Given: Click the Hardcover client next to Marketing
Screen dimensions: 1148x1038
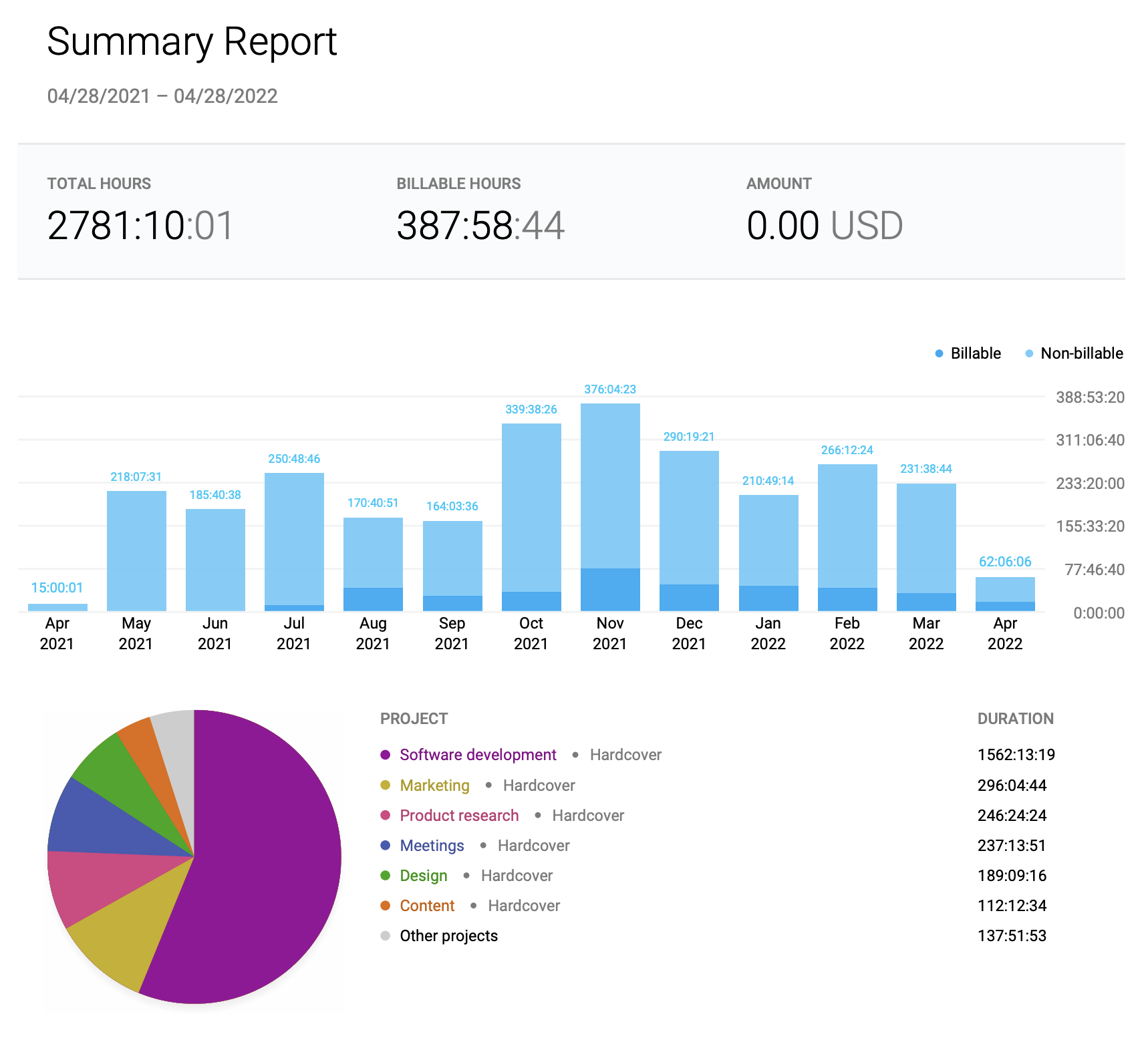Looking at the screenshot, I should tap(539, 786).
